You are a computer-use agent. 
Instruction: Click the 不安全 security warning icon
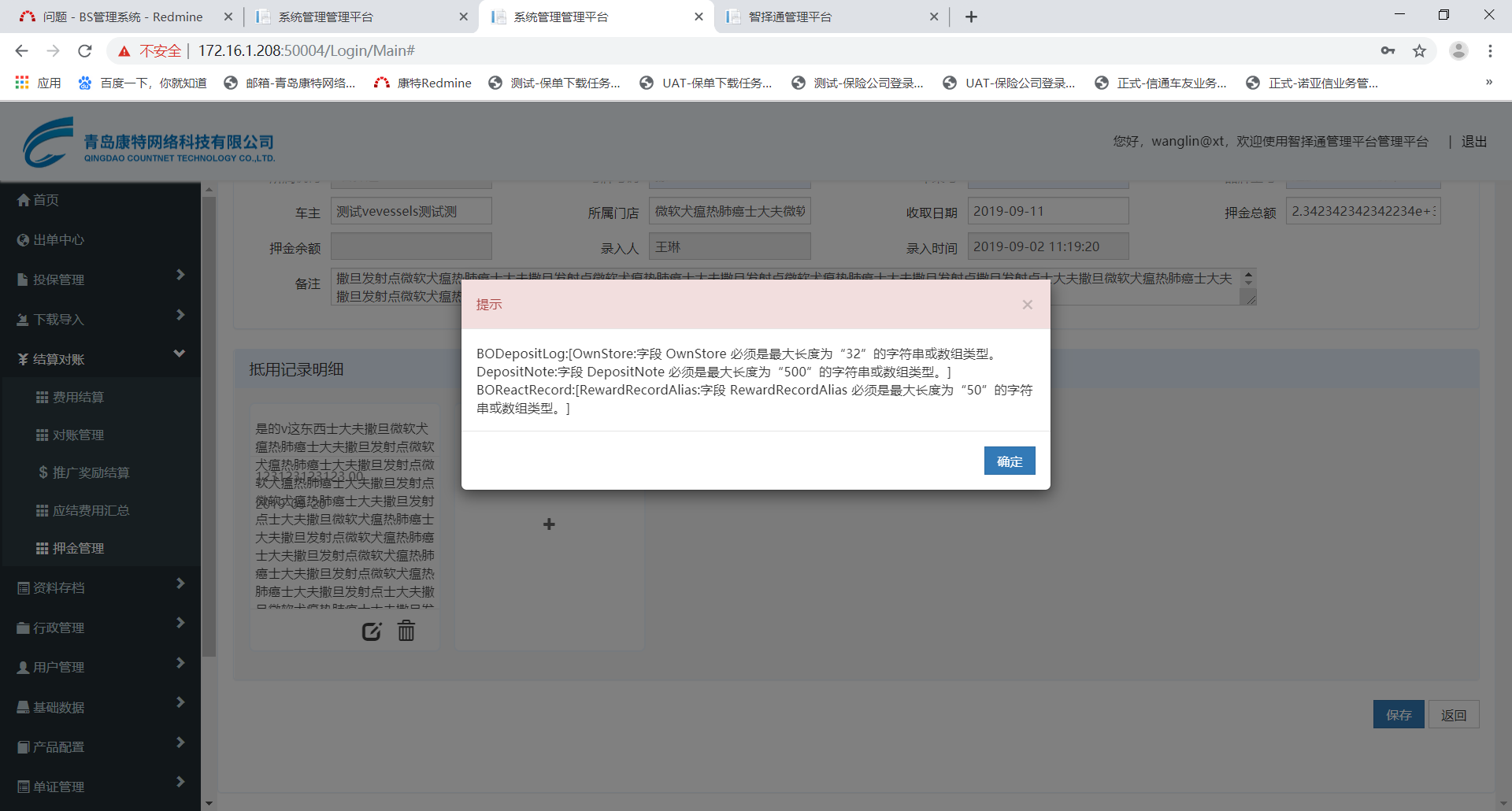[x=124, y=51]
